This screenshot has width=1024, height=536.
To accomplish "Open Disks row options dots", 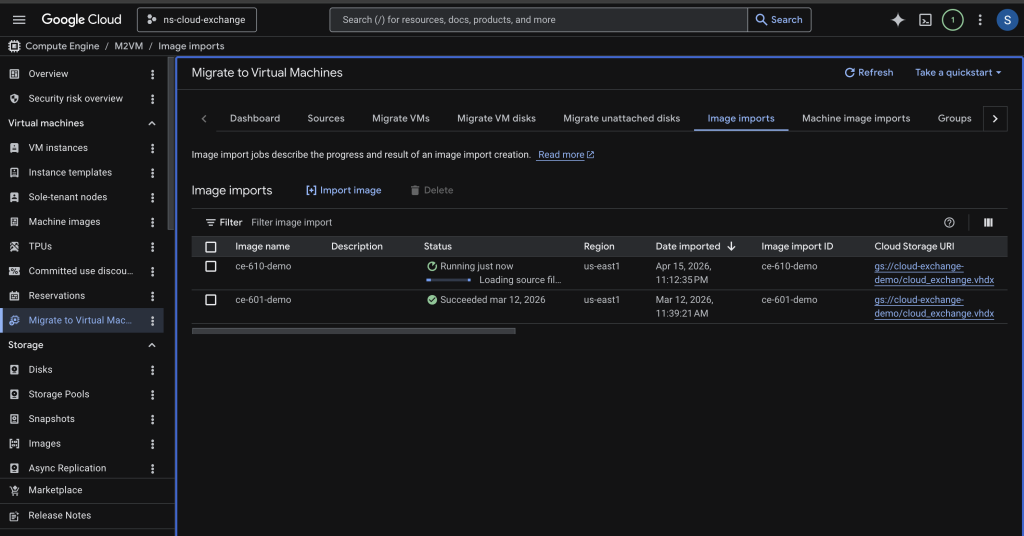I will point(152,370).
